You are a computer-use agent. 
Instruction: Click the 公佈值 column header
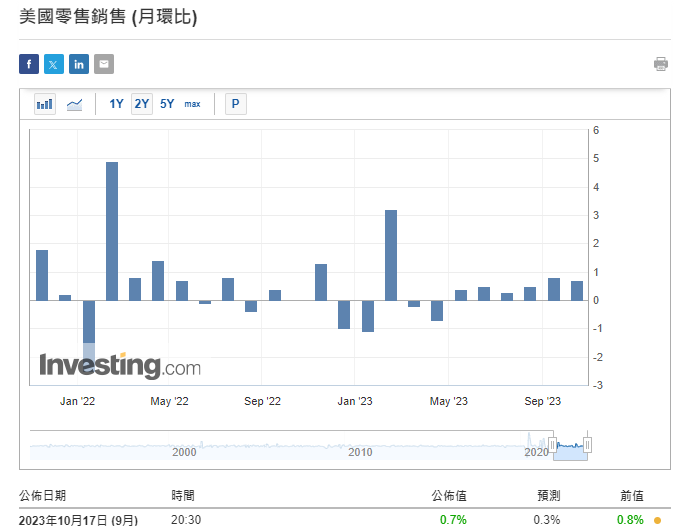449,496
